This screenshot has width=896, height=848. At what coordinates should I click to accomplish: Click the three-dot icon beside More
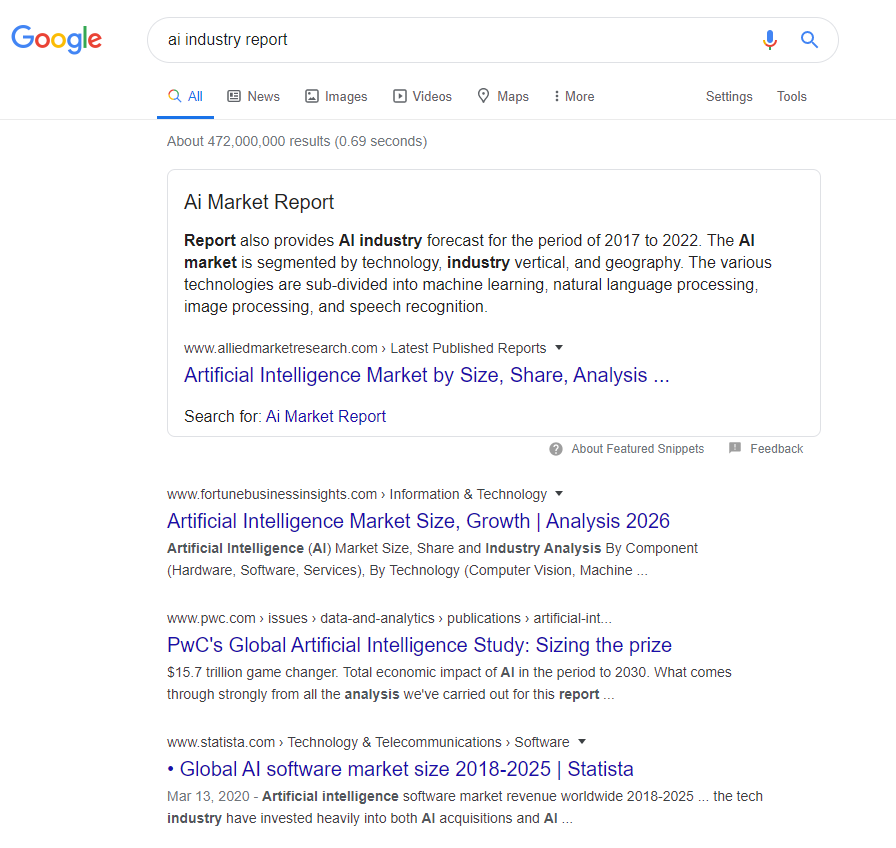click(x=557, y=96)
